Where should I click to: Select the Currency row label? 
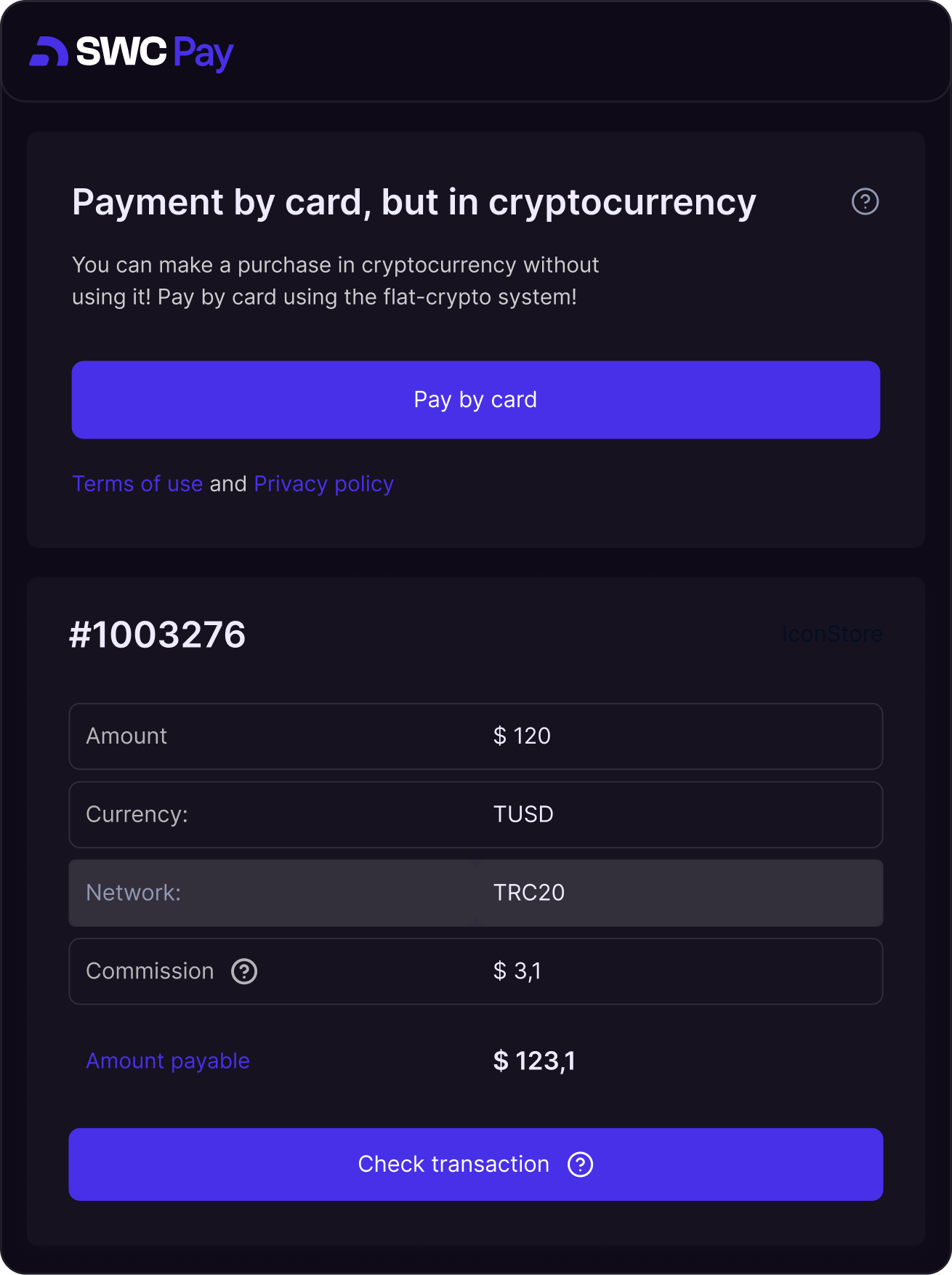137,815
